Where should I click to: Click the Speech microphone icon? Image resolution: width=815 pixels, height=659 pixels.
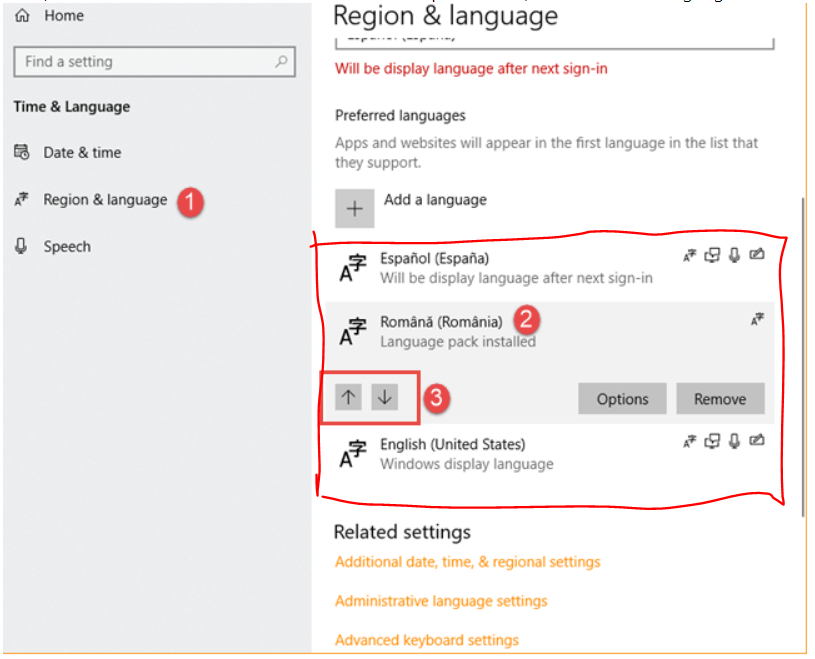21,246
